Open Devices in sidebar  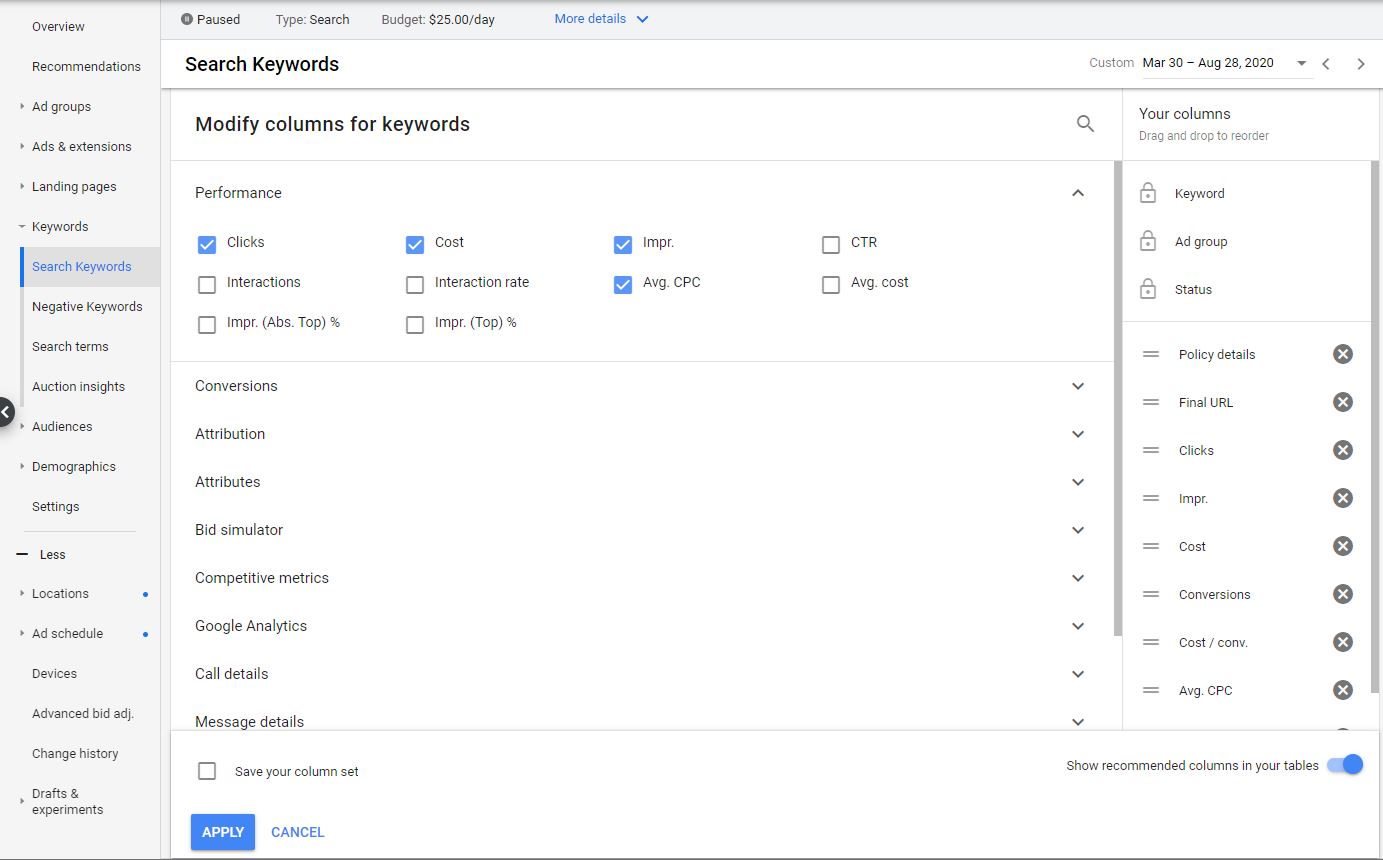point(54,673)
